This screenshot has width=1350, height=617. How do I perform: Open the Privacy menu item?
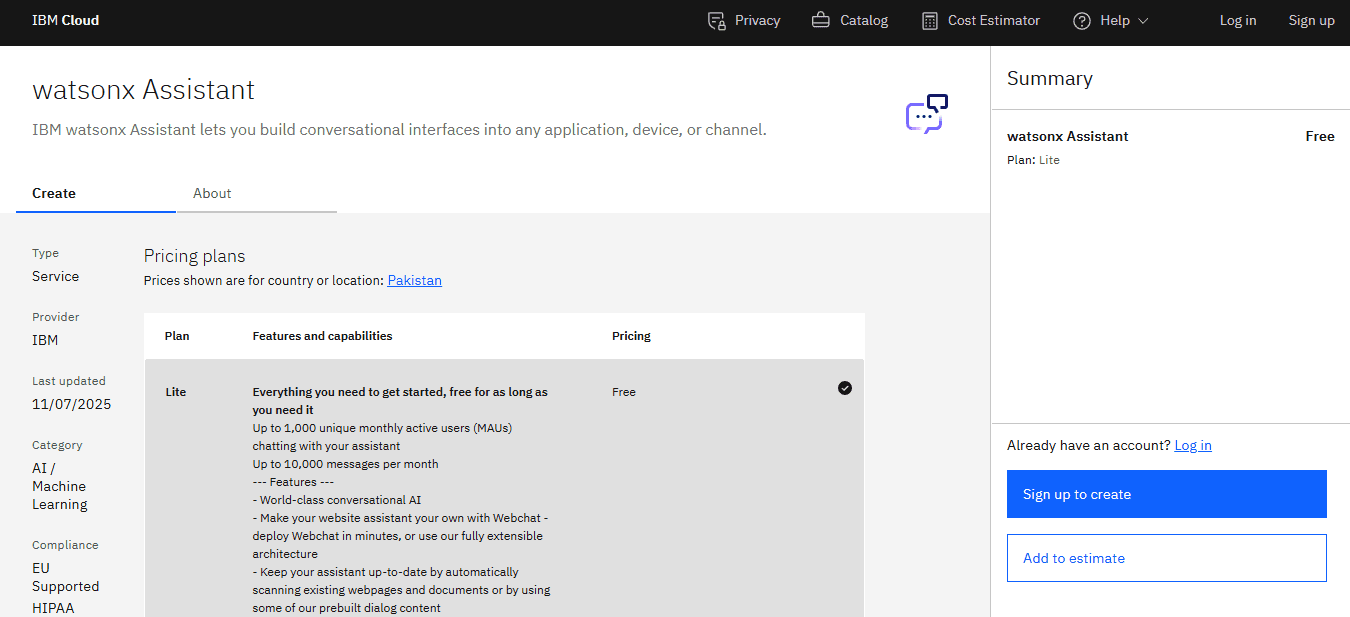click(x=743, y=21)
